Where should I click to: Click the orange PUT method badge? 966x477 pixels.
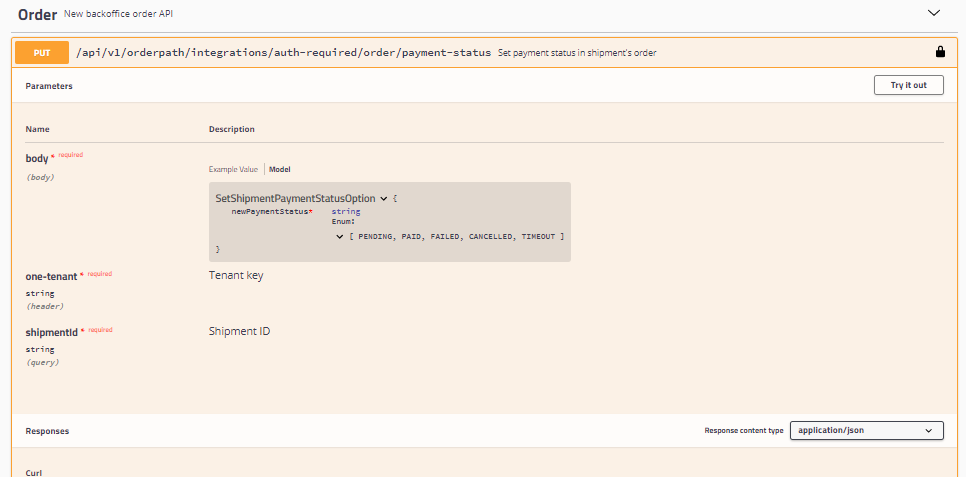point(42,53)
